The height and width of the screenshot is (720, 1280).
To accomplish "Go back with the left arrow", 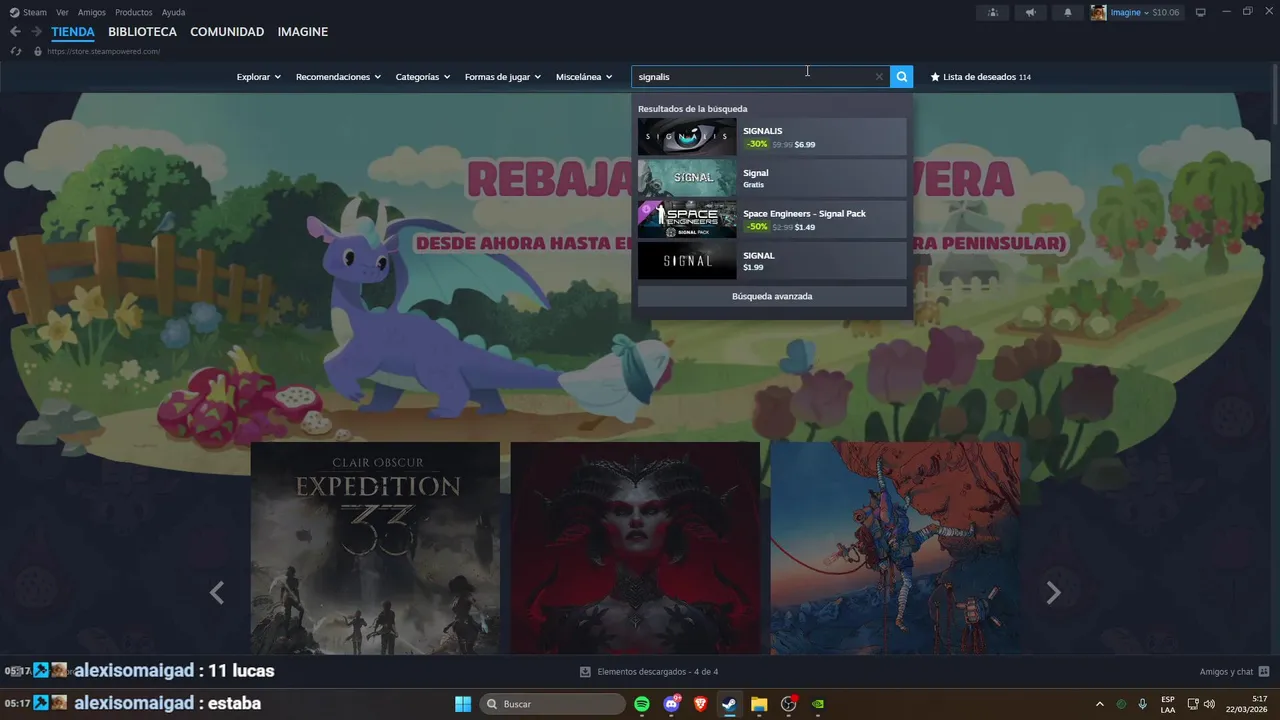I will coord(15,32).
